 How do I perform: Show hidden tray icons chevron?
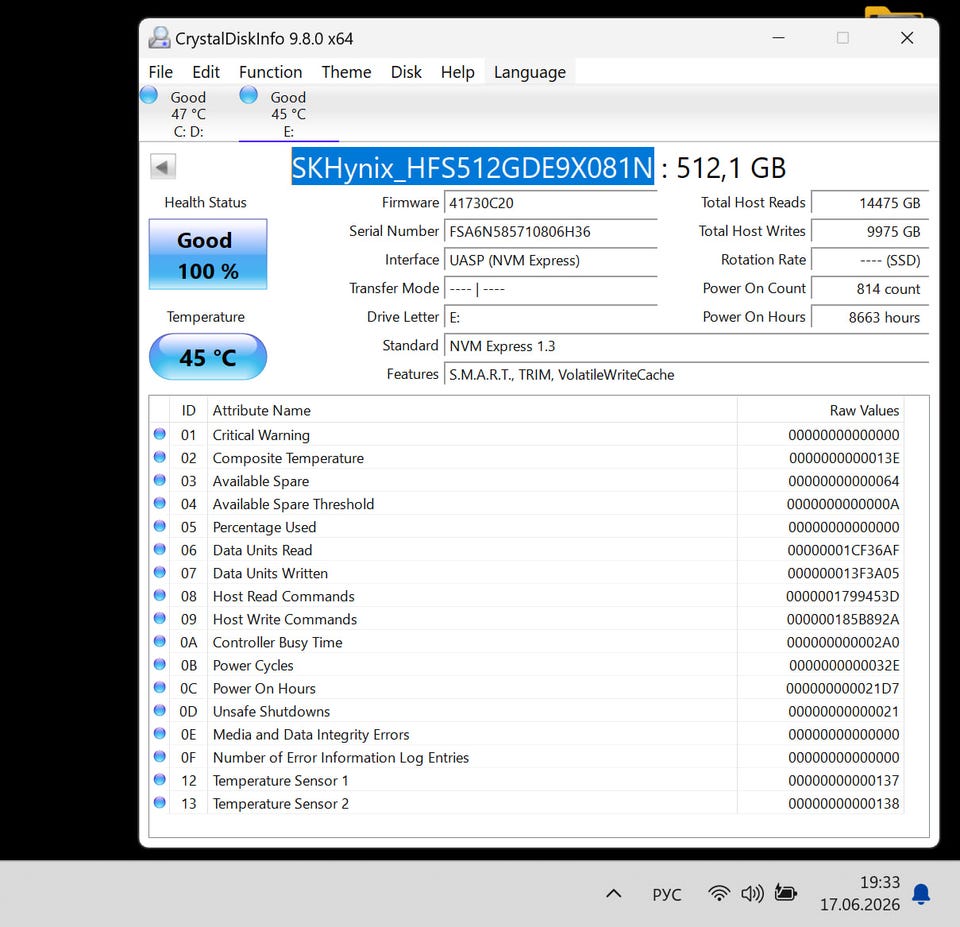[x=613, y=894]
